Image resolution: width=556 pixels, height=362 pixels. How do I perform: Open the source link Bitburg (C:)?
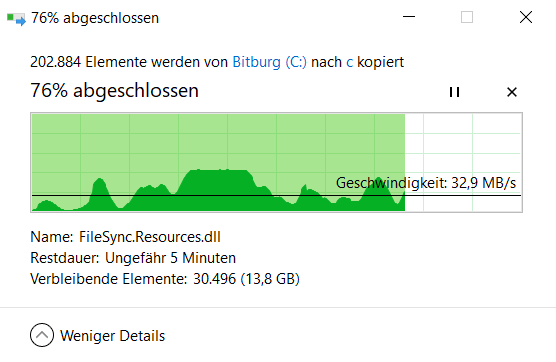(269, 62)
